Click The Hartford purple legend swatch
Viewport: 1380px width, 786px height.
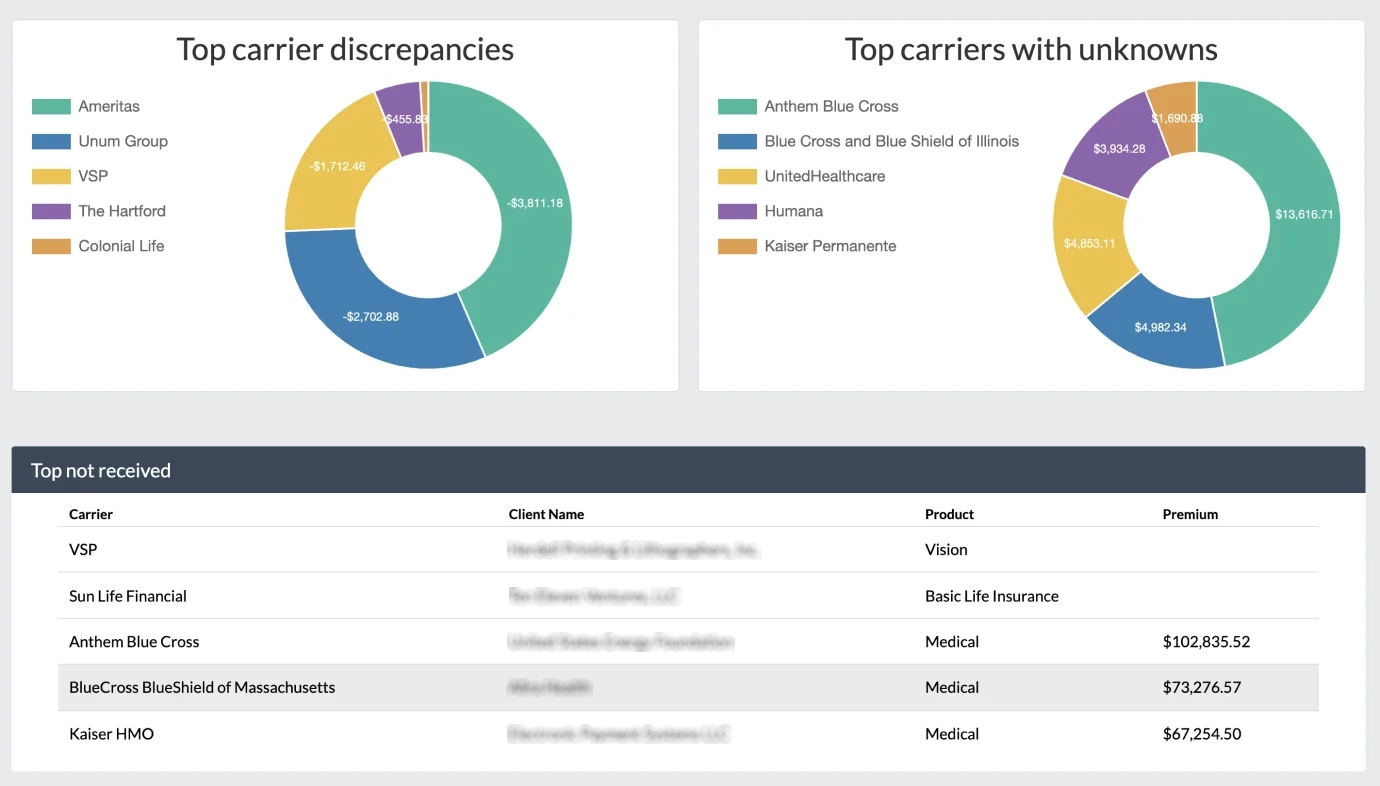coord(51,211)
